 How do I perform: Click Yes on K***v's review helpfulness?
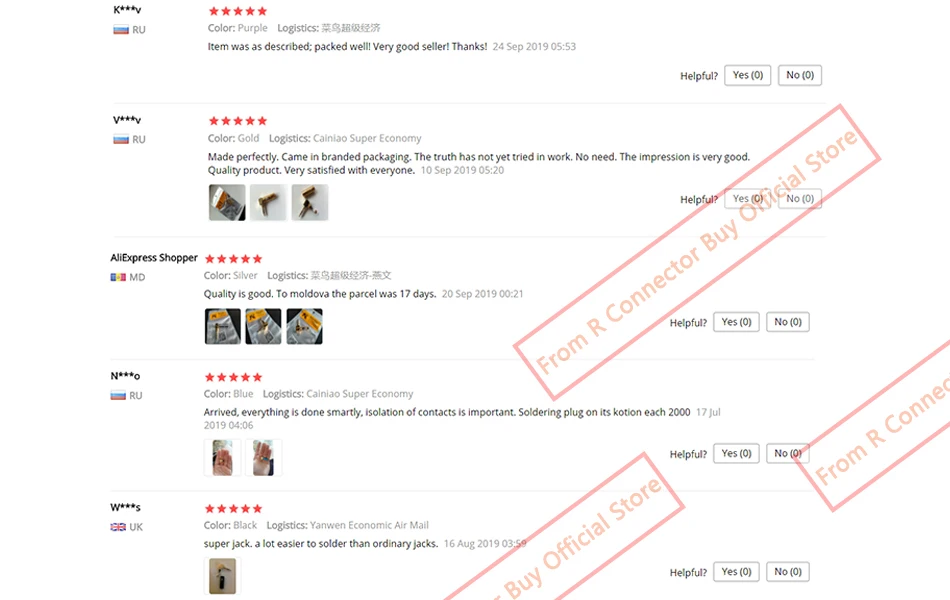click(x=748, y=75)
